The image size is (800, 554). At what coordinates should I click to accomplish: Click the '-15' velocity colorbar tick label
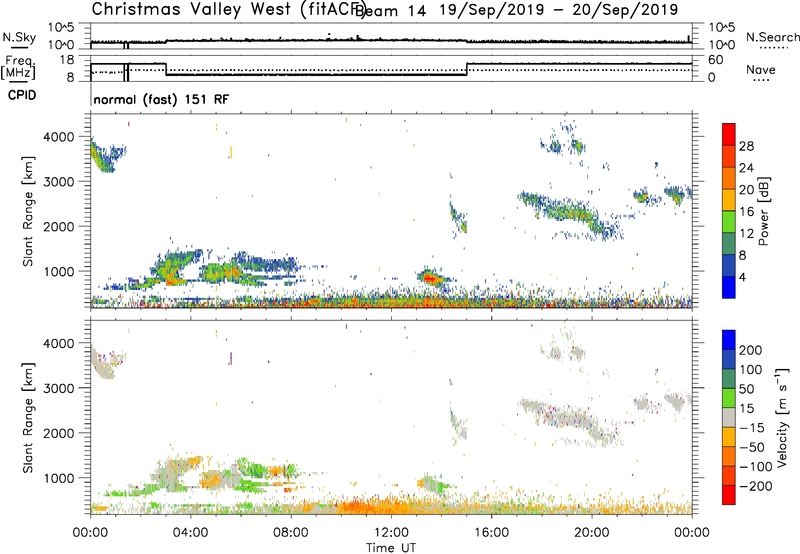(752, 427)
